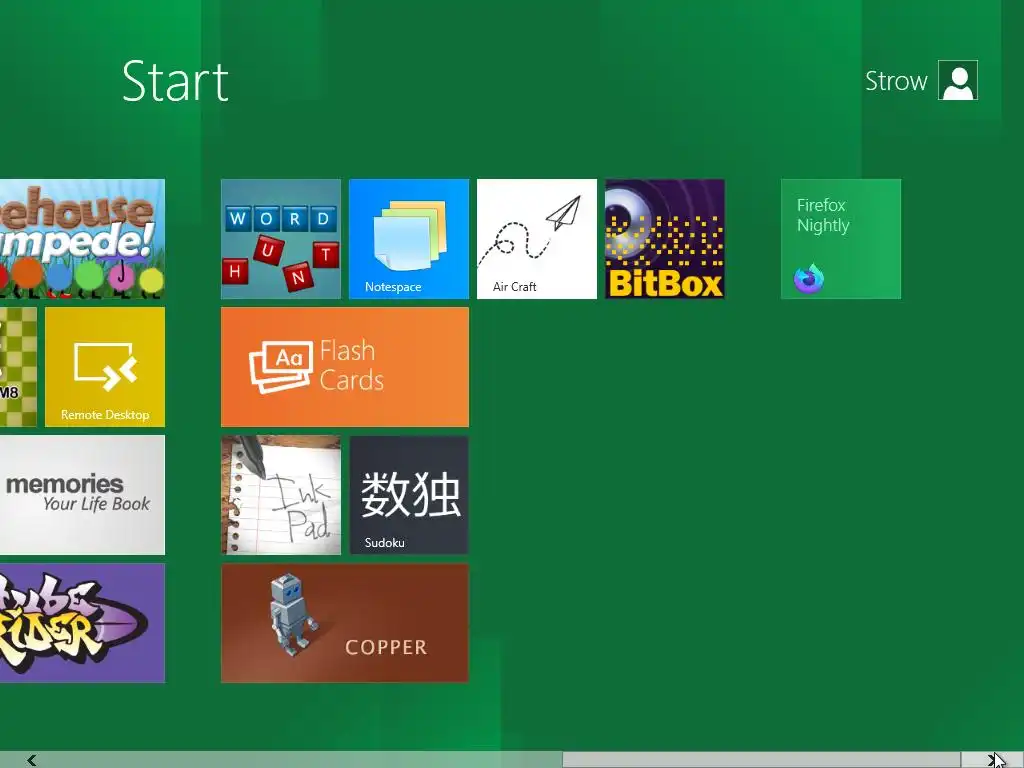Screen dimensions: 1024x768
Task: Open the Remote Desktop tile
Action: click(105, 367)
